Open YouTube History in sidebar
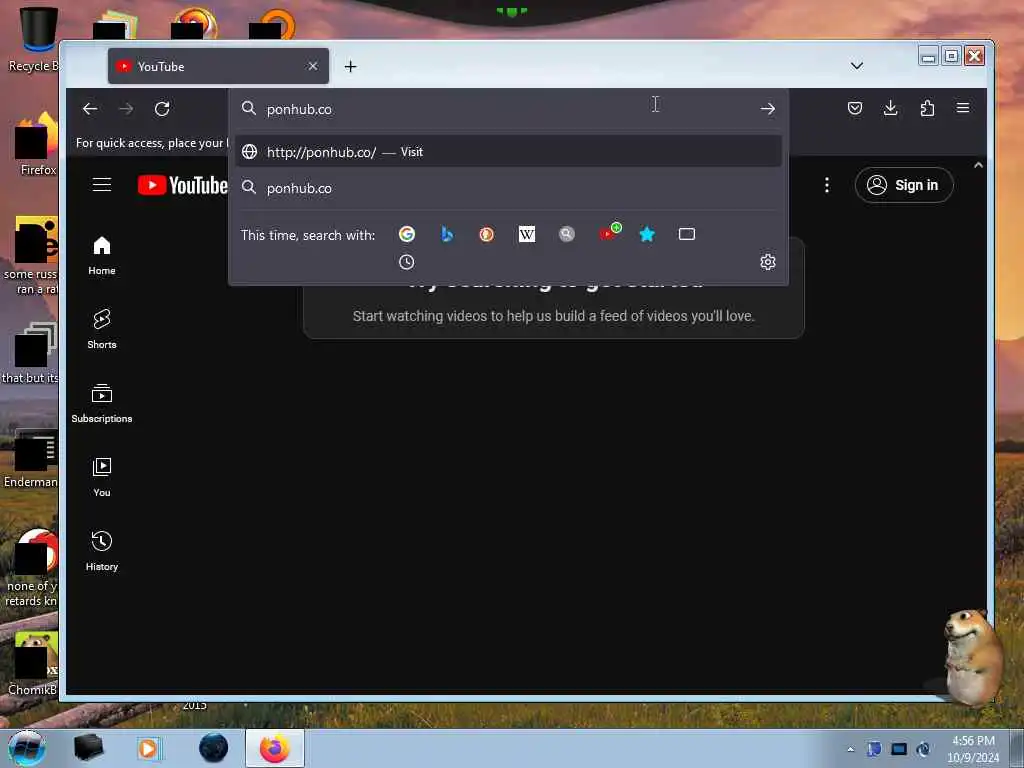The image size is (1024, 768). 102,552
